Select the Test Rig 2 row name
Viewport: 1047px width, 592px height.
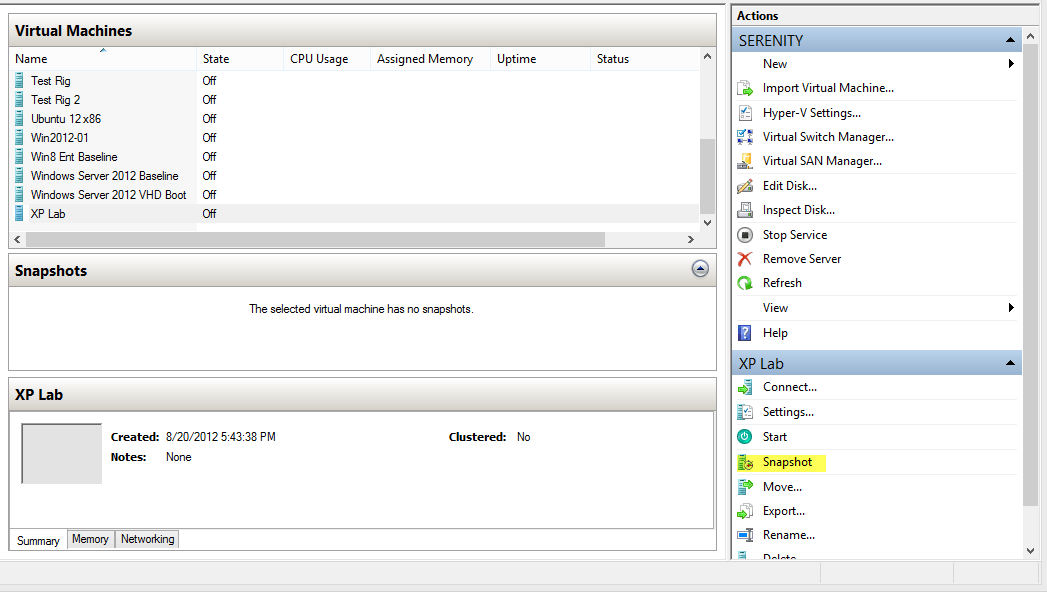(x=55, y=99)
